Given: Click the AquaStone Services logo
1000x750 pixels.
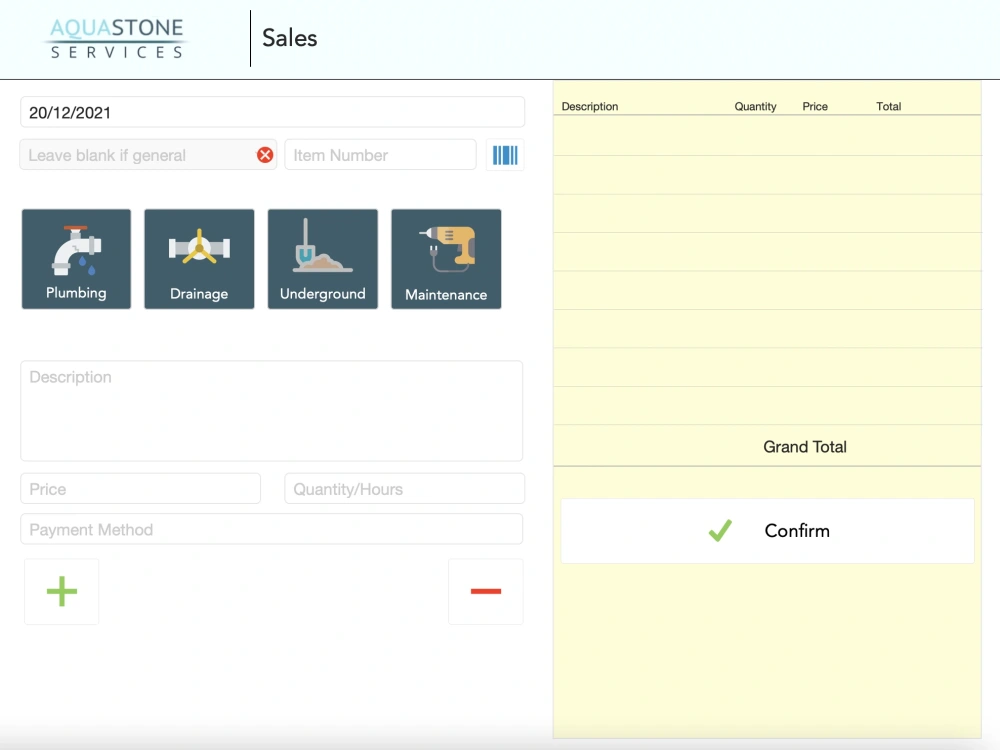Looking at the screenshot, I should click(x=115, y=38).
